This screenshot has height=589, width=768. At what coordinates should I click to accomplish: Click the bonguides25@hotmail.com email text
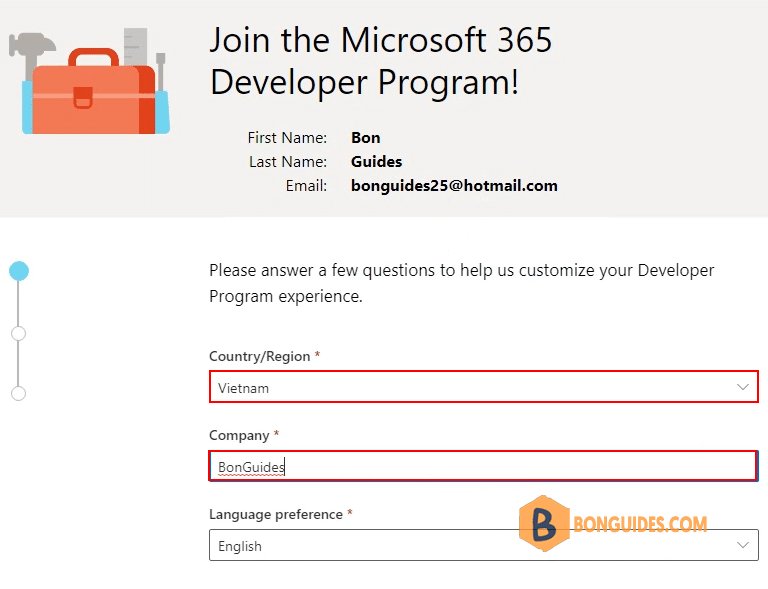454,186
